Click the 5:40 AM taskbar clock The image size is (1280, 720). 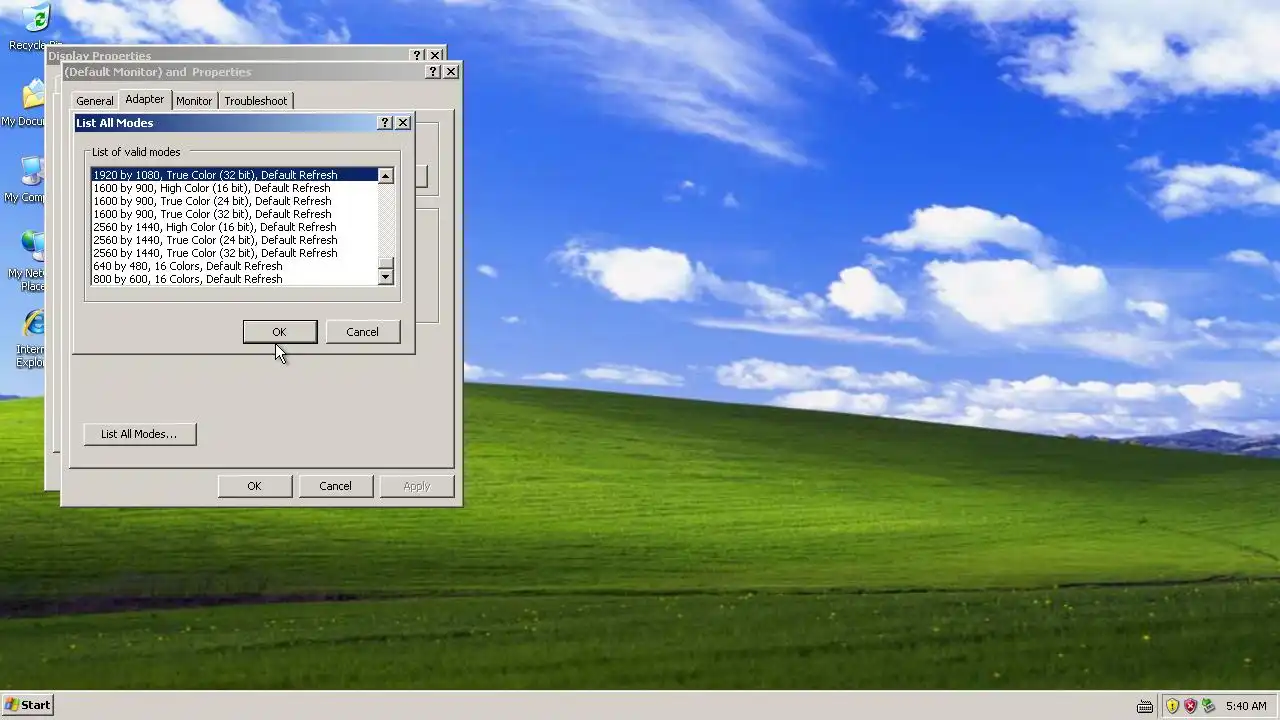pos(1246,706)
